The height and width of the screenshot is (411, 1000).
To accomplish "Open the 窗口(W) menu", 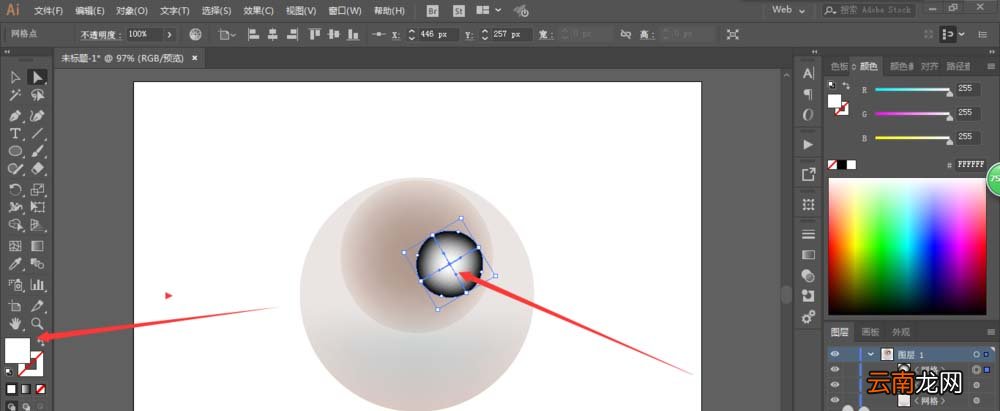I will (344, 11).
